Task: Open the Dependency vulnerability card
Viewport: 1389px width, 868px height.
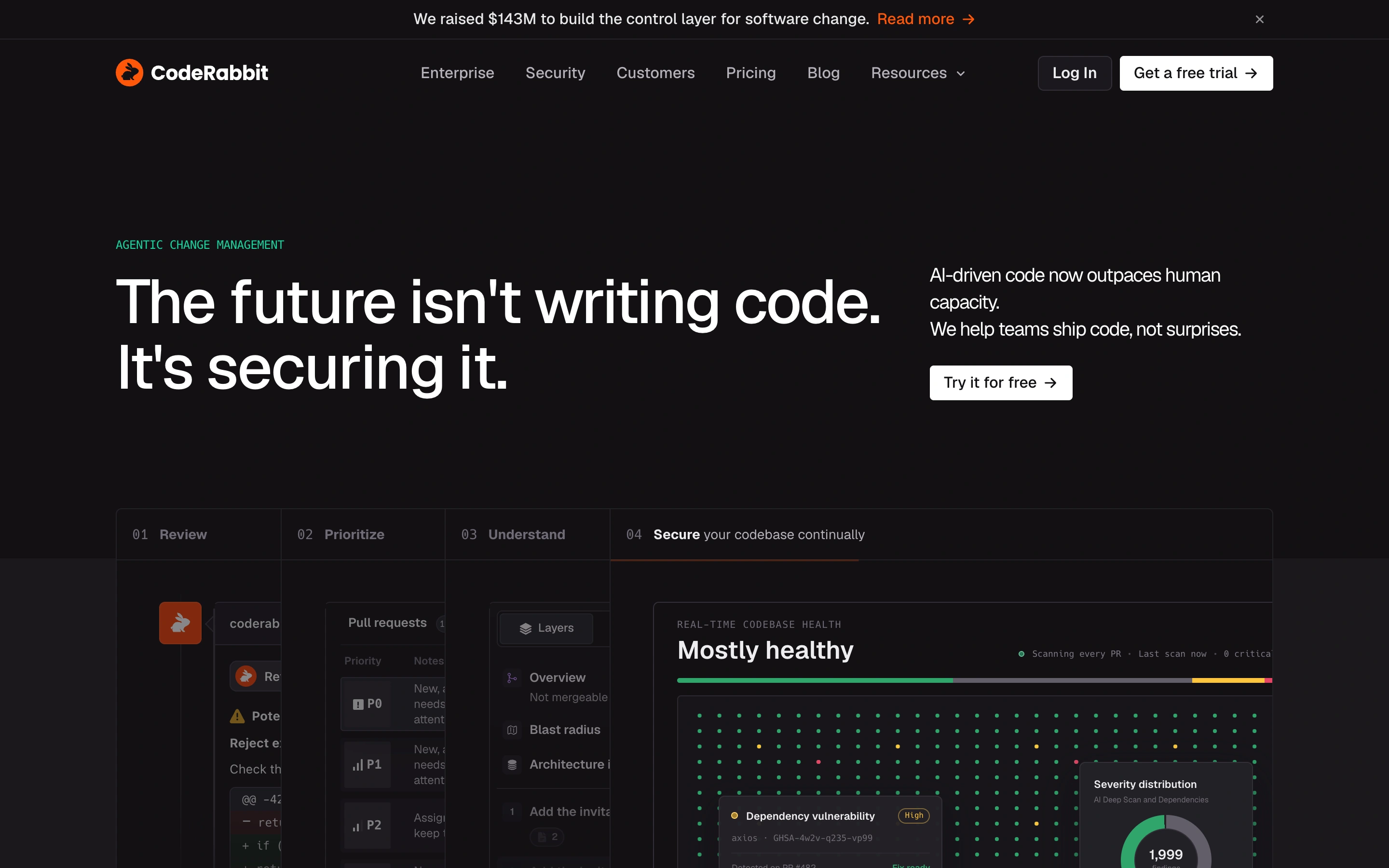Action: point(830,832)
